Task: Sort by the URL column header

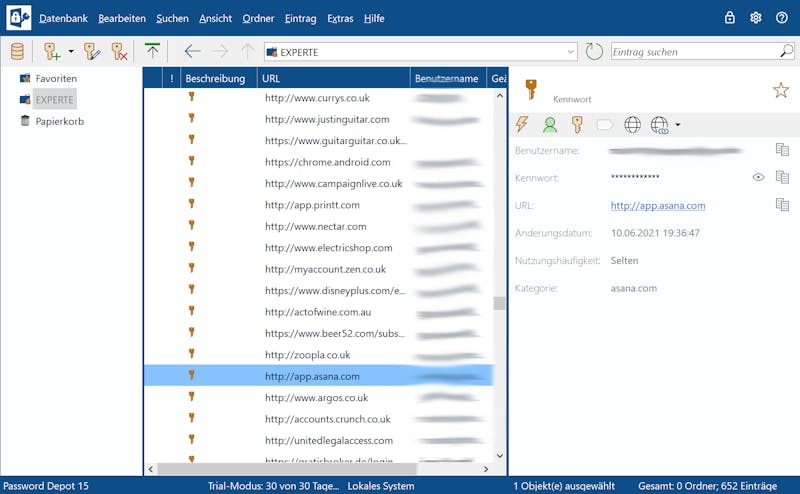Action: click(334, 78)
